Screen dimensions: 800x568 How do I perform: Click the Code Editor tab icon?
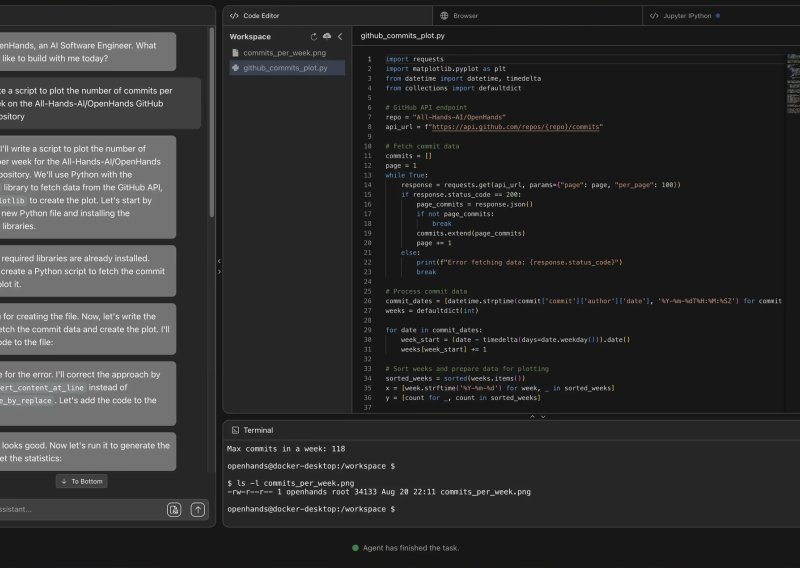[234, 16]
